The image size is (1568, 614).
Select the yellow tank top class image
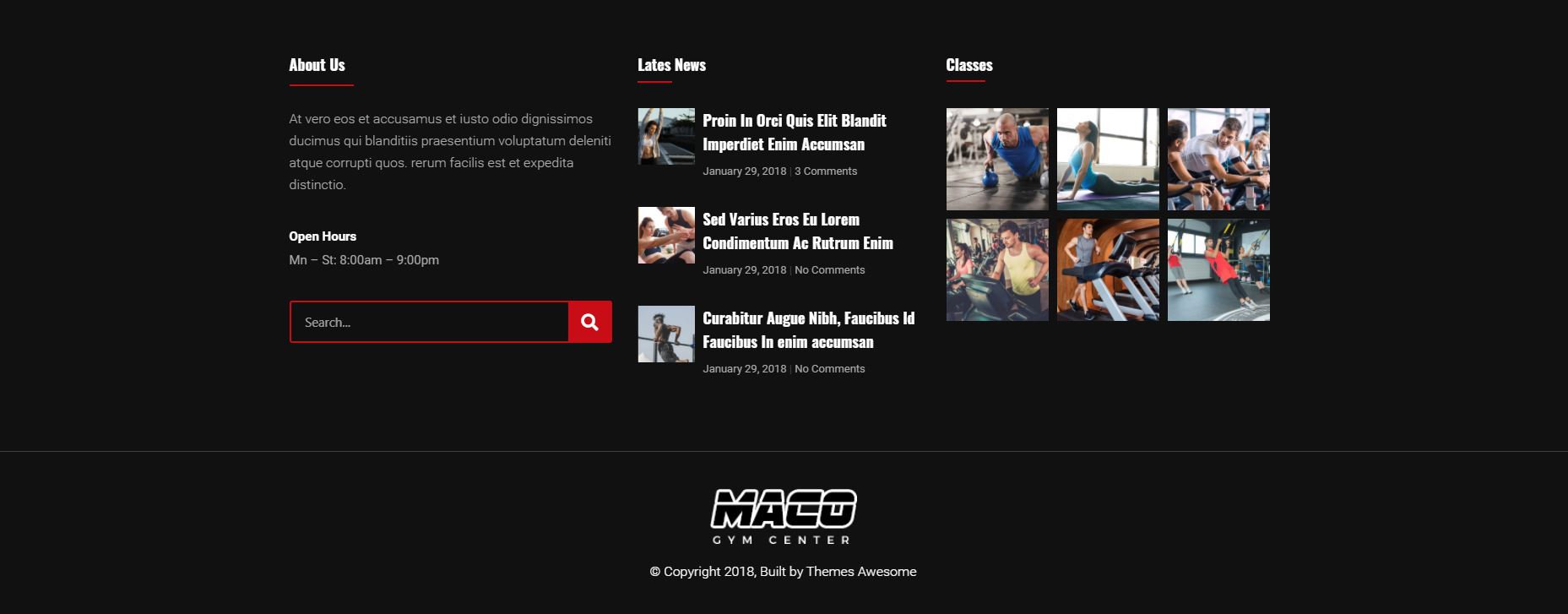pos(997,269)
